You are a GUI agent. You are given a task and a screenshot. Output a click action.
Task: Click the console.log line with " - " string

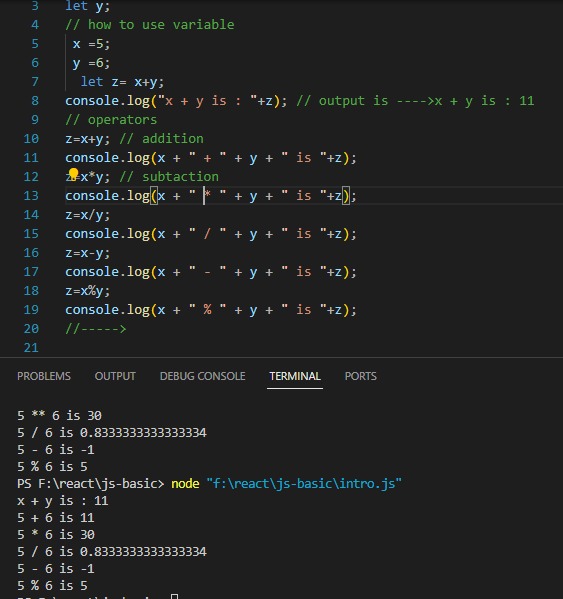[211, 272]
